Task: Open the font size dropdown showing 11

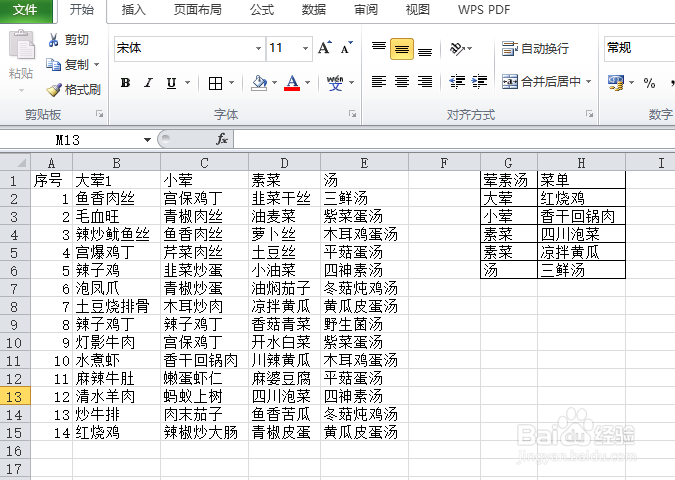Action: point(305,48)
